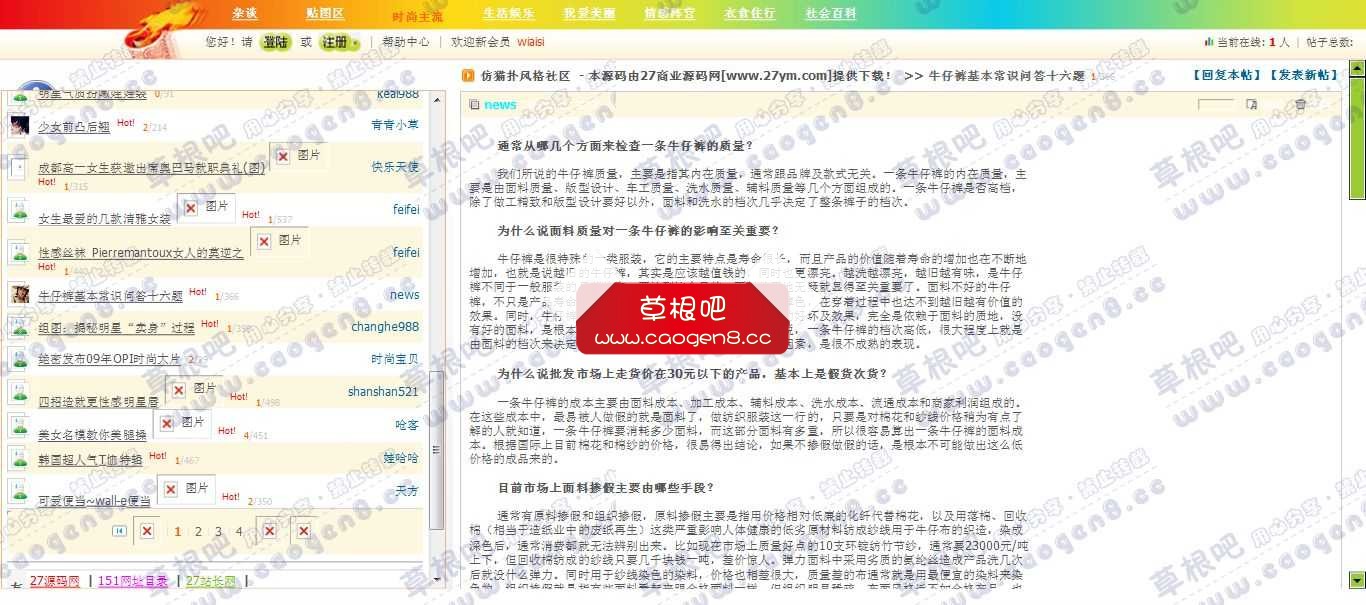1366x605 pixels.
Task: Click the 注册 register button
Action: (335, 44)
